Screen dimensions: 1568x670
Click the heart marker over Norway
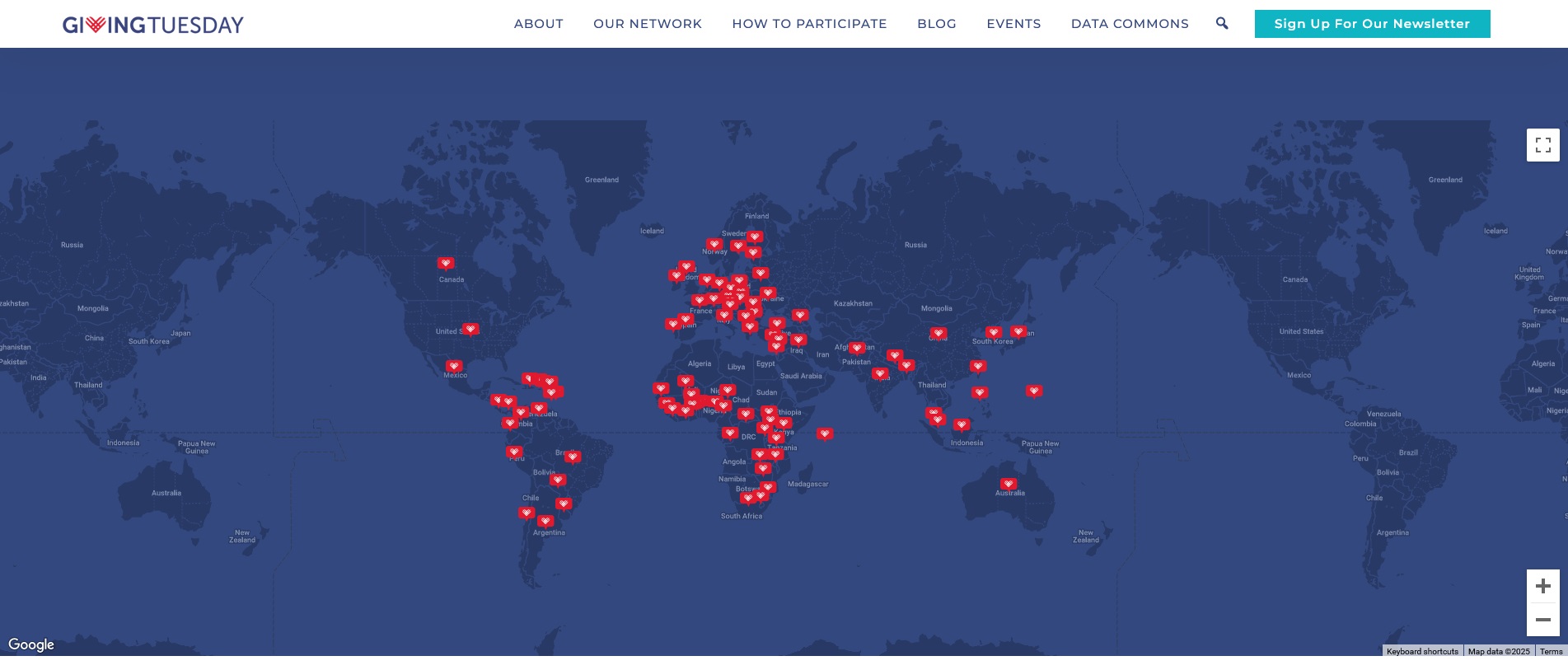[714, 244]
